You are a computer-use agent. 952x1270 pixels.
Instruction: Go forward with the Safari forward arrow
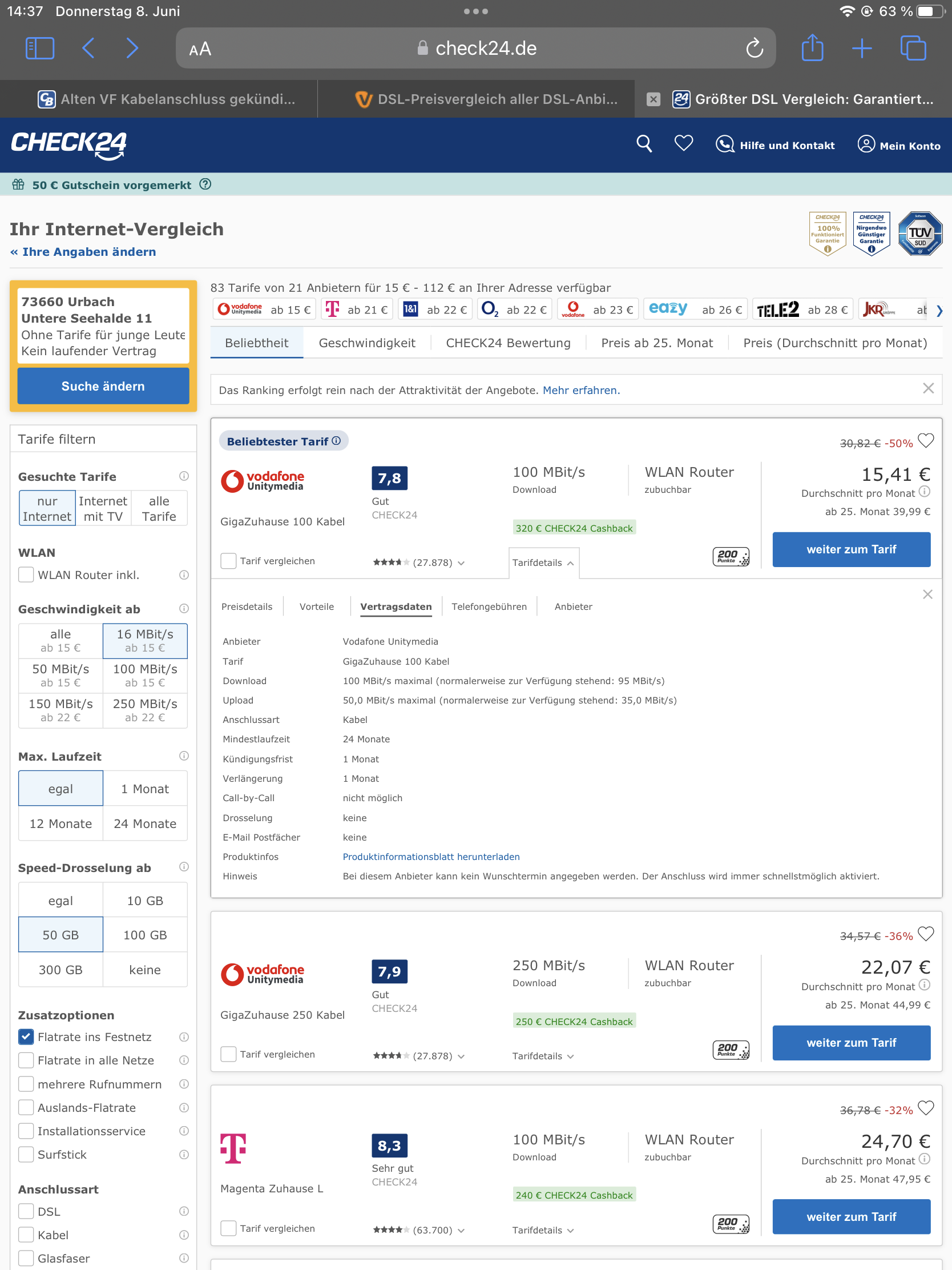point(132,48)
